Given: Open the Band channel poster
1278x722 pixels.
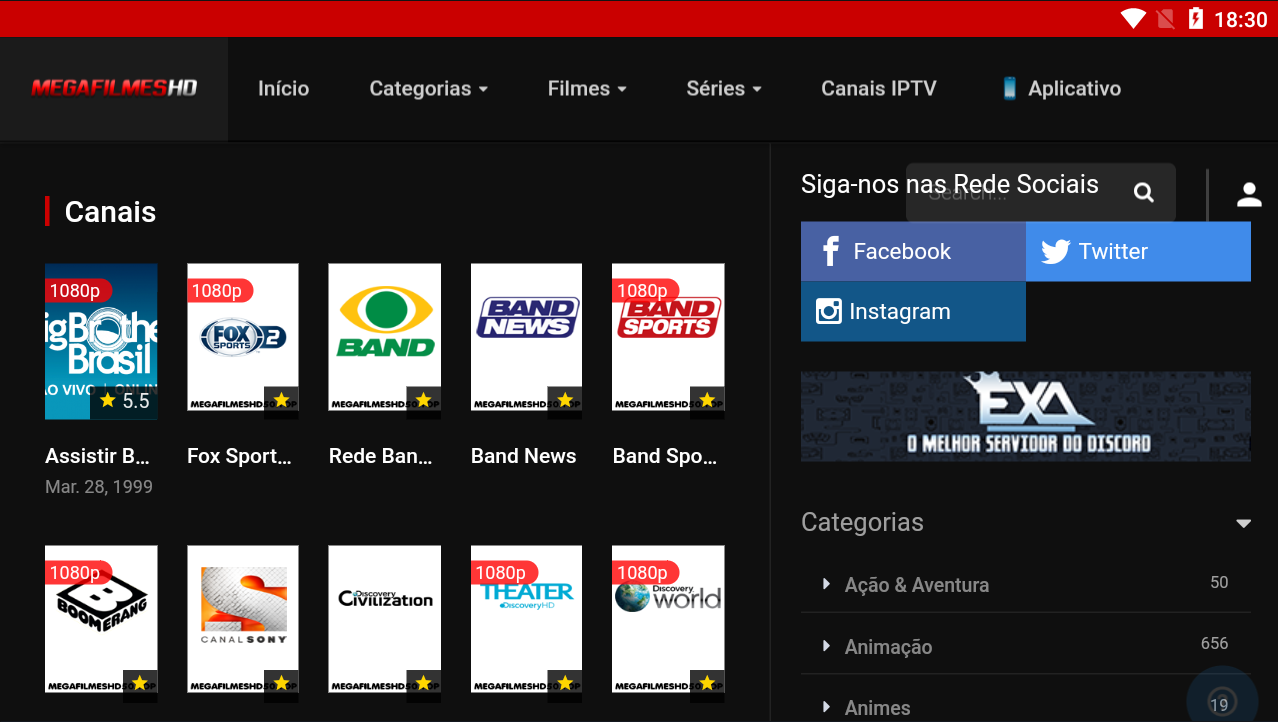Looking at the screenshot, I should point(385,338).
